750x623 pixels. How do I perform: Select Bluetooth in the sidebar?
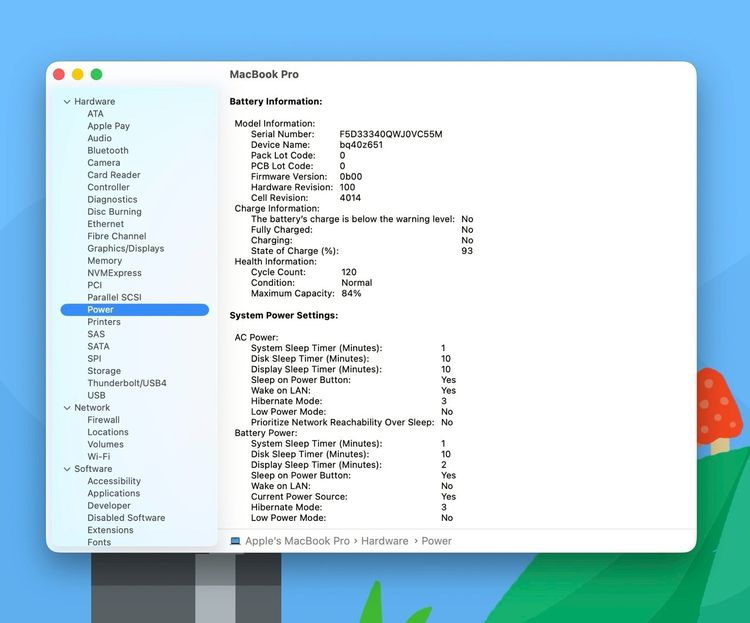tap(108, 150)
